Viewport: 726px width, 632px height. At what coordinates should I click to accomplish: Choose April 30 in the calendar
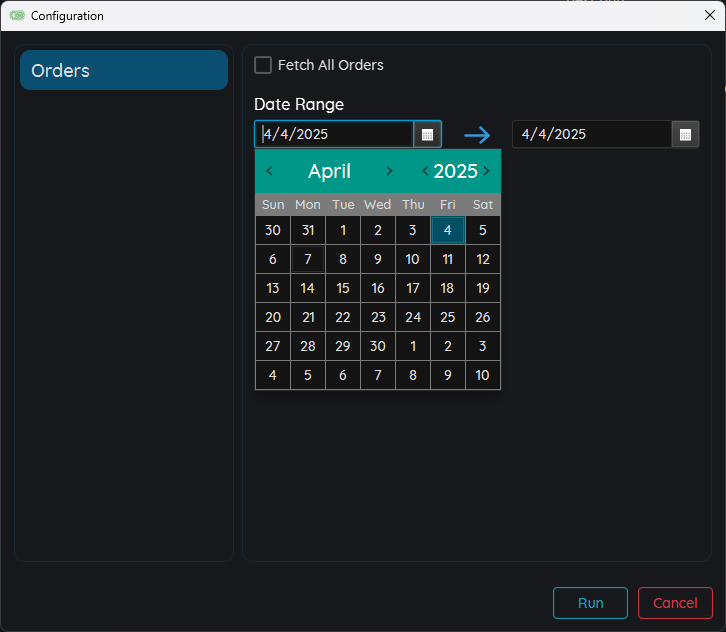pyautogui.click(x=377, y=346)
